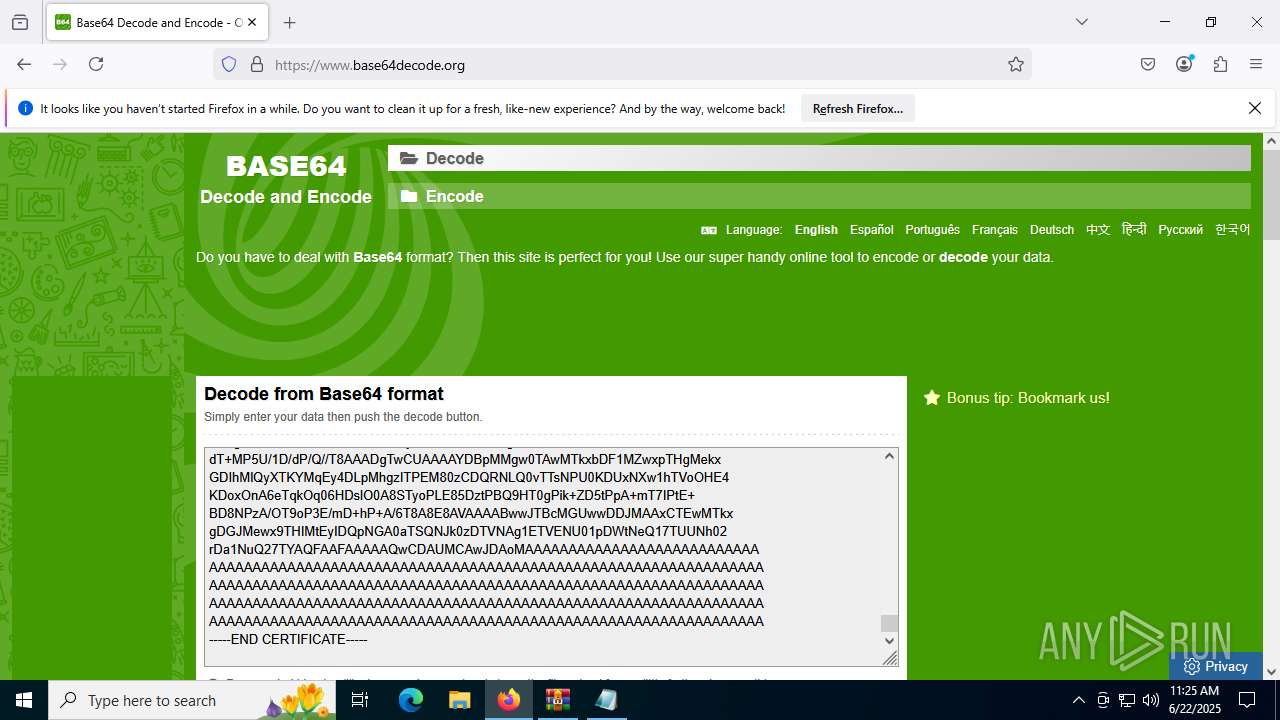This screenshot has width=1280, height=720.
Task: Click the textarea resize grip handle
Action: click(x=890, y=658)
